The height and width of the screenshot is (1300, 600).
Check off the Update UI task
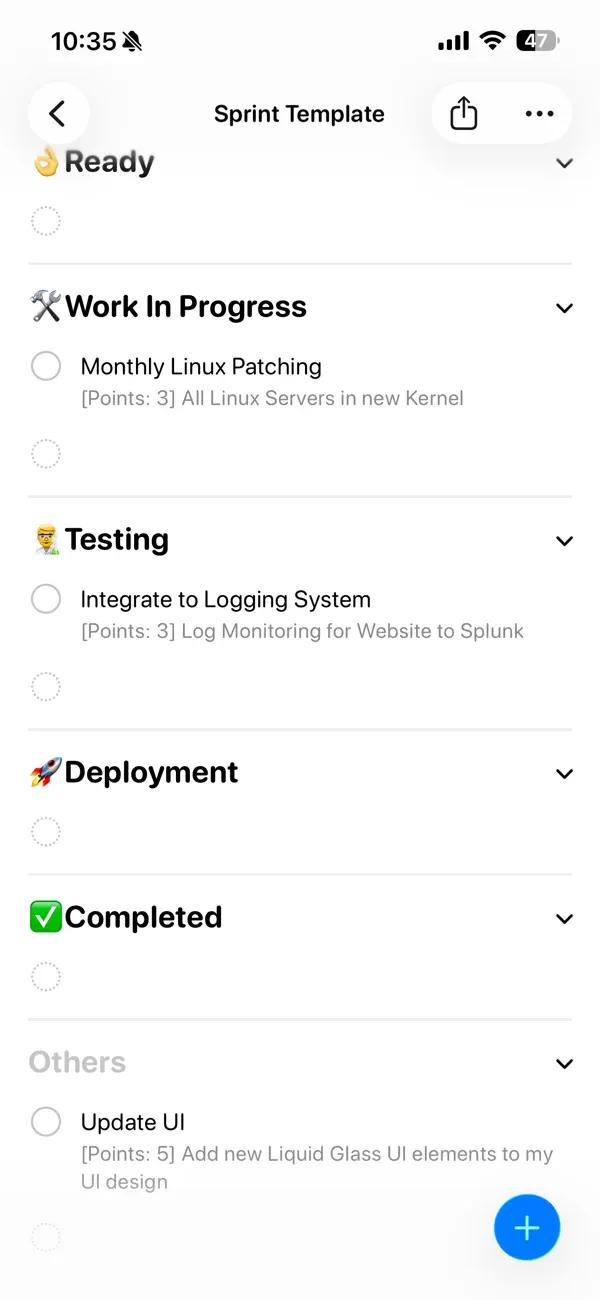[46, 1121]
